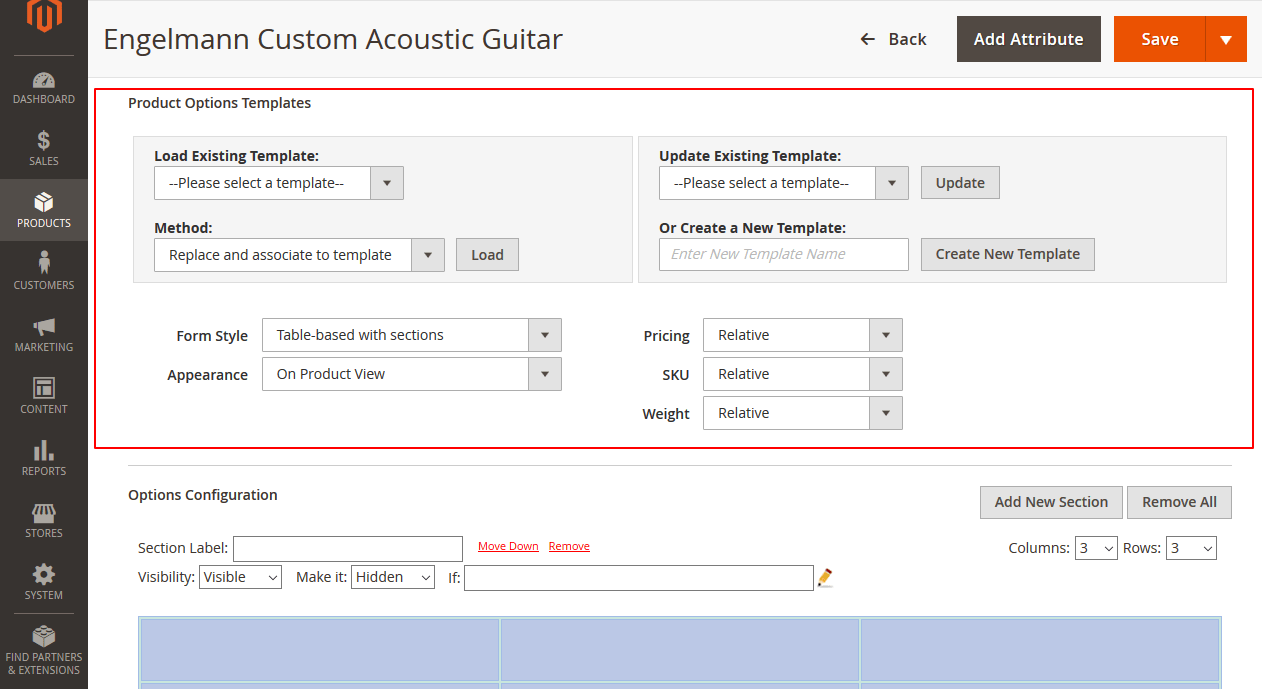
Task: Expand the Save button dropdown arrow
Action: click(1226, 39)
